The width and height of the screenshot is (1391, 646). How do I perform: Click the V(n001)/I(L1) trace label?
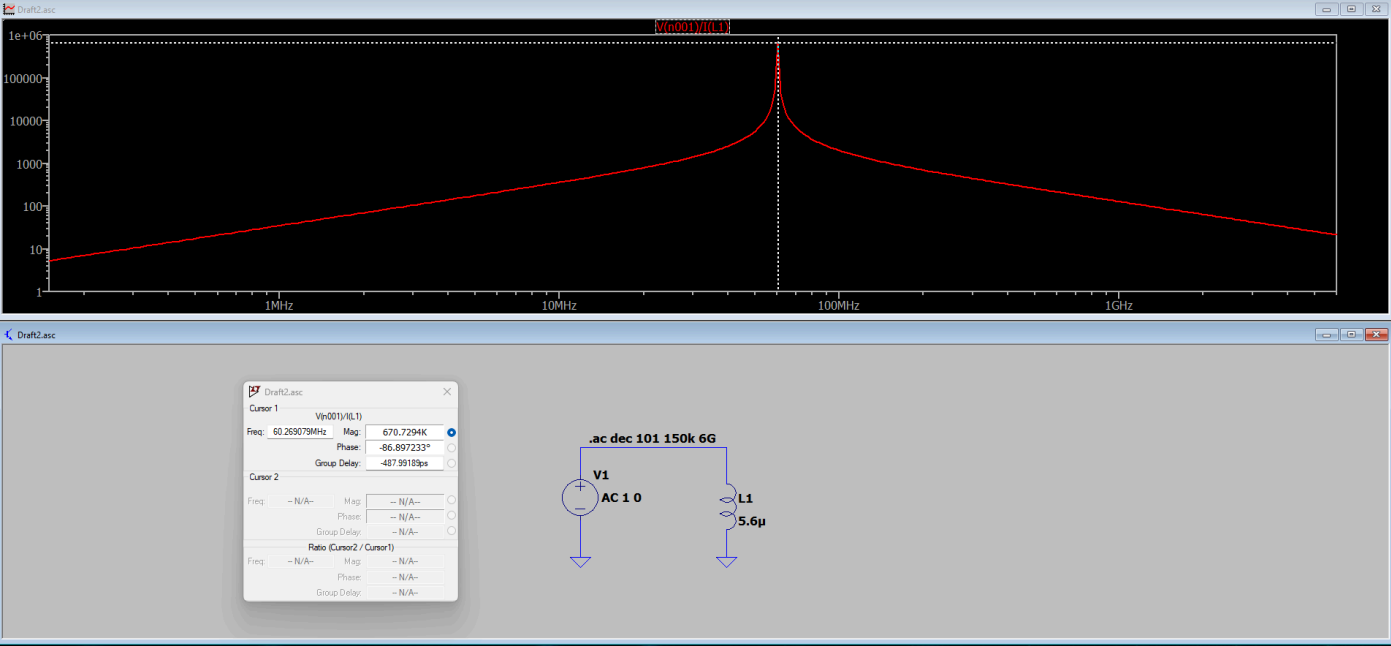[693, 27]
